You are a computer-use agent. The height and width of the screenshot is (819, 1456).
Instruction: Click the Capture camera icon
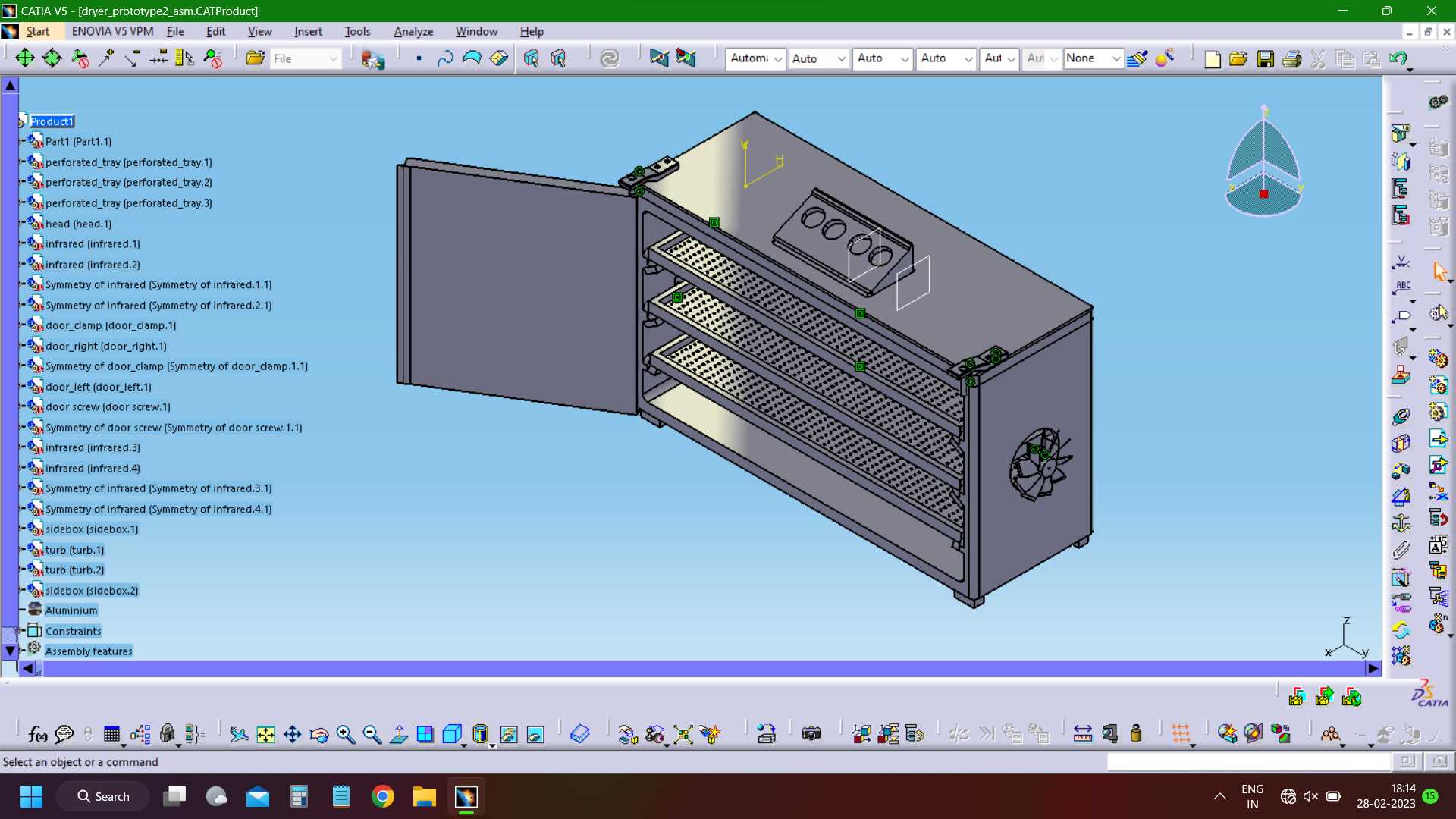coord(811,734)
